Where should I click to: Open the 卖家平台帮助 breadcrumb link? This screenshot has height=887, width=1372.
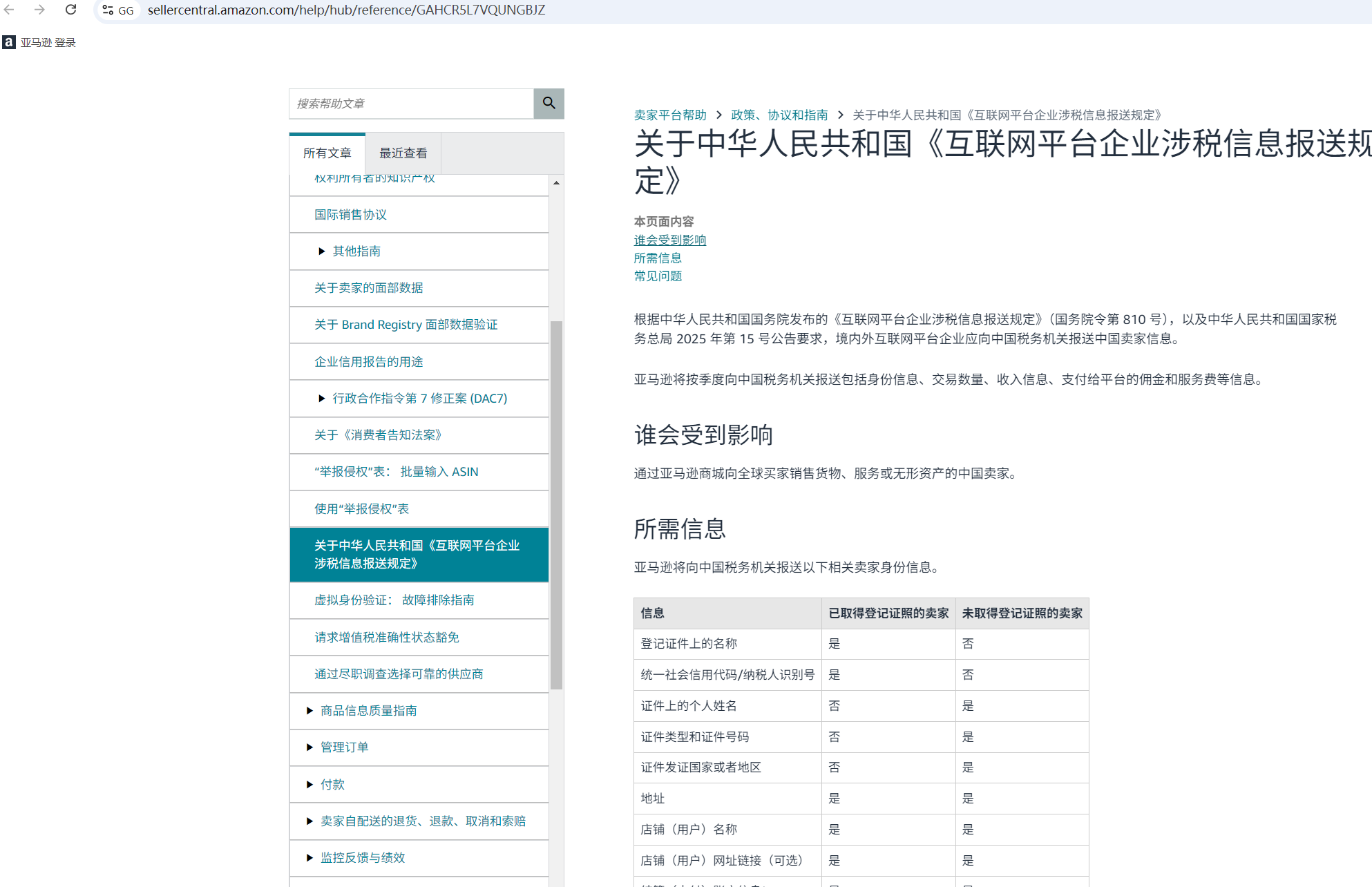tap(669, 115)
